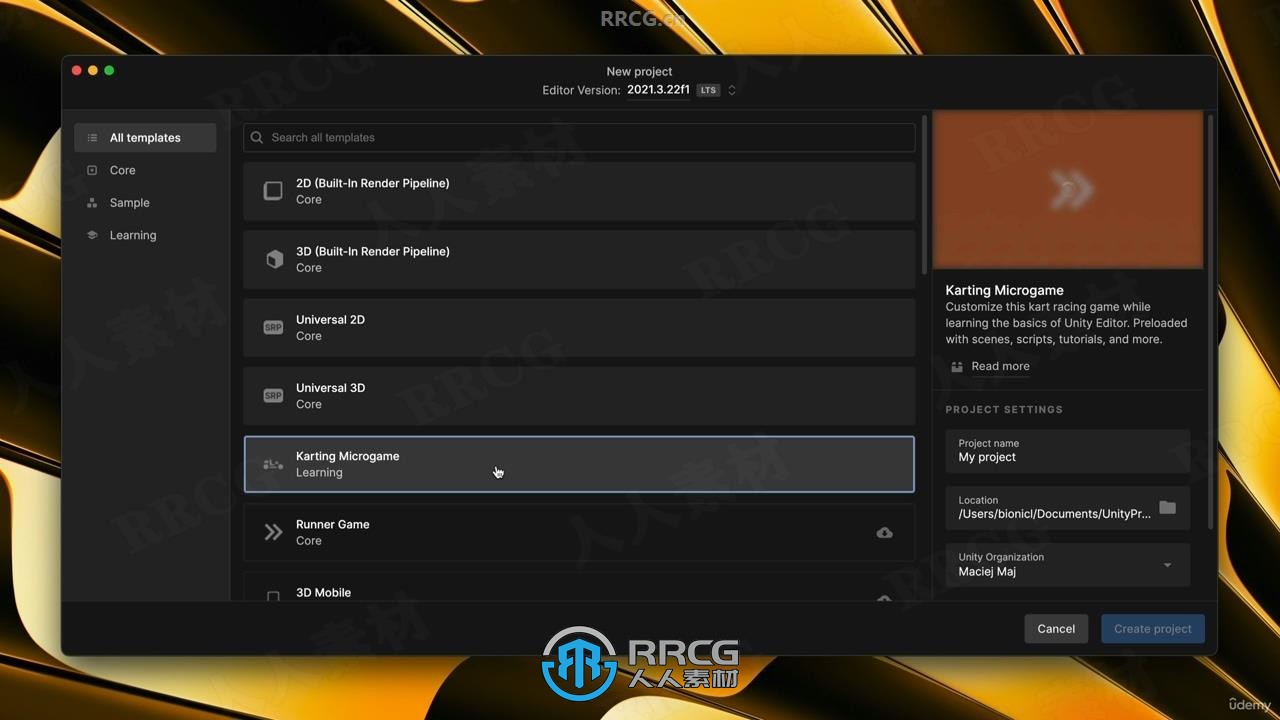Click the SRP icon beside Universal 3D

tap(273, 396)
